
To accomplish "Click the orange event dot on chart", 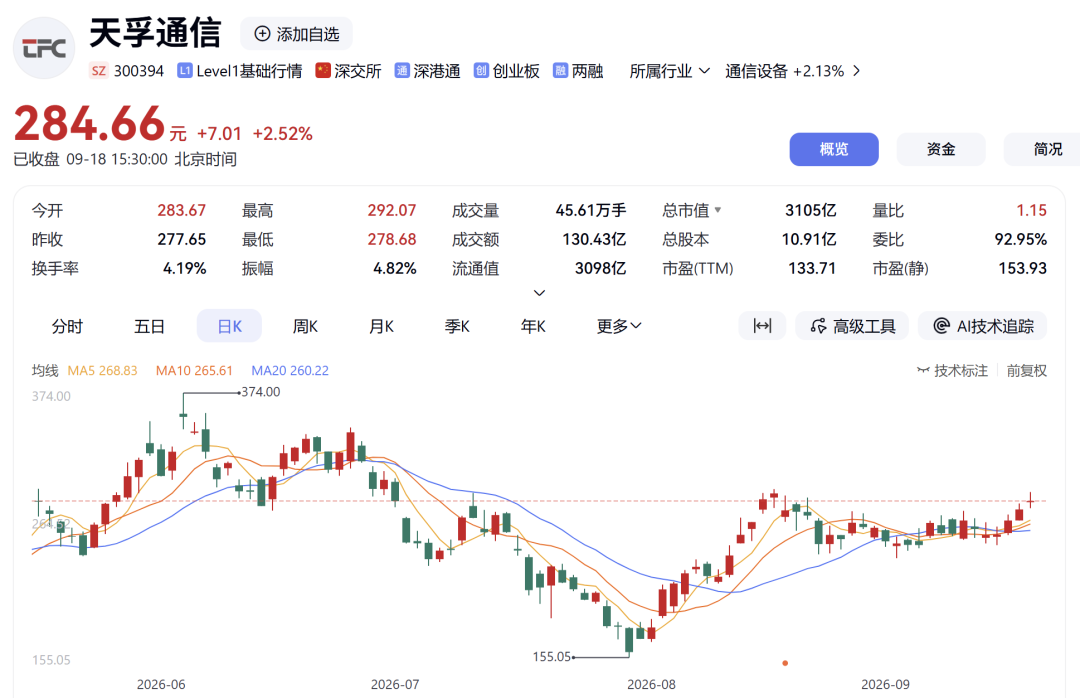I will (x=785, y=663).
